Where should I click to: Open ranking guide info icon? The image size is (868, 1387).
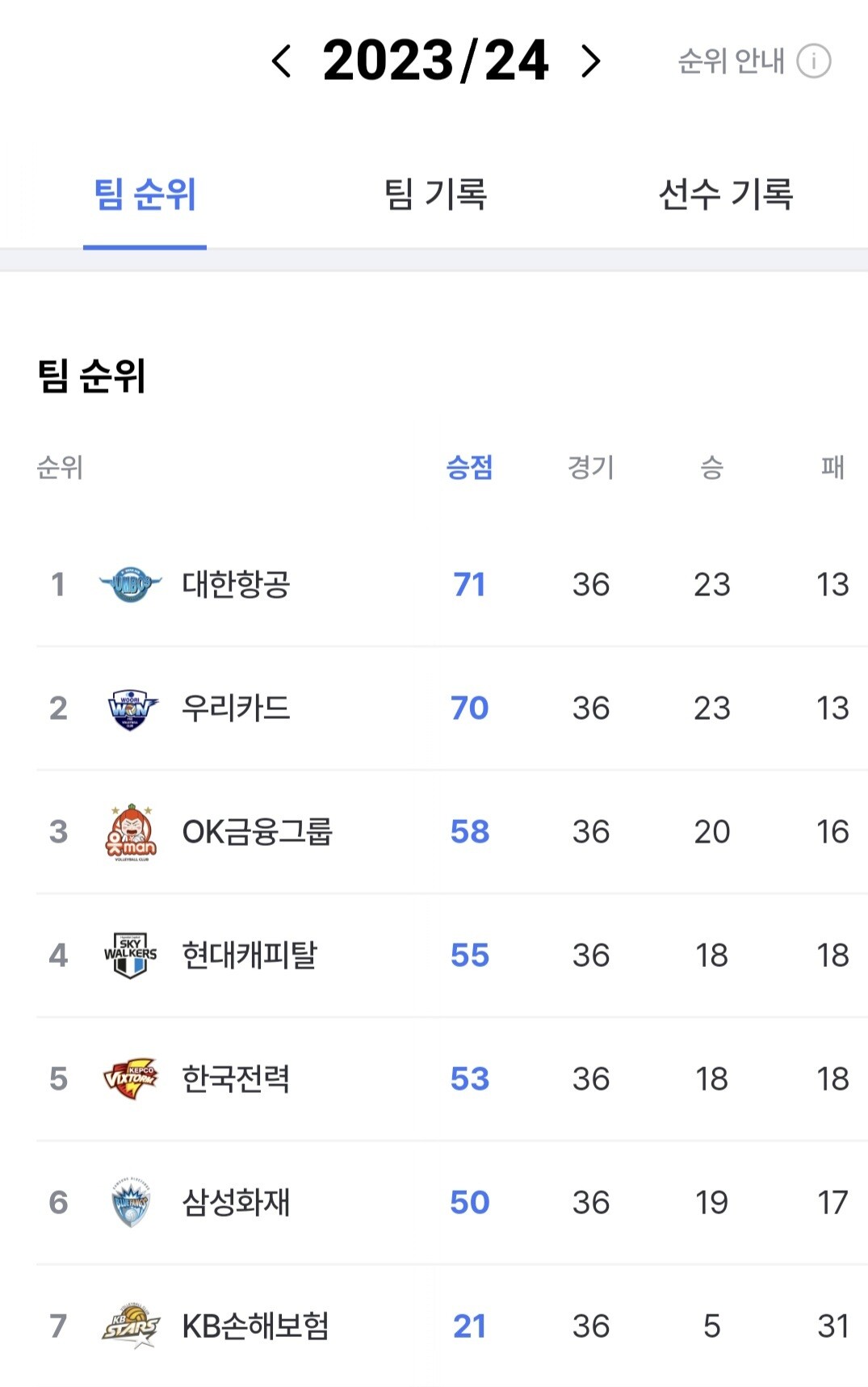click(x=813, y=61)
